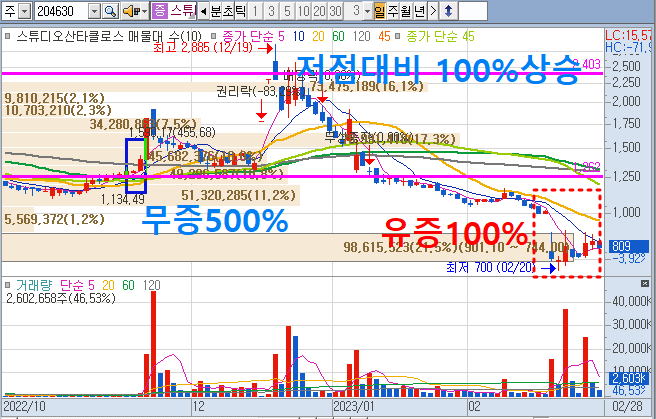
Task: Select the highlighted 일 daily button
Action: click(x=380, y=11)
